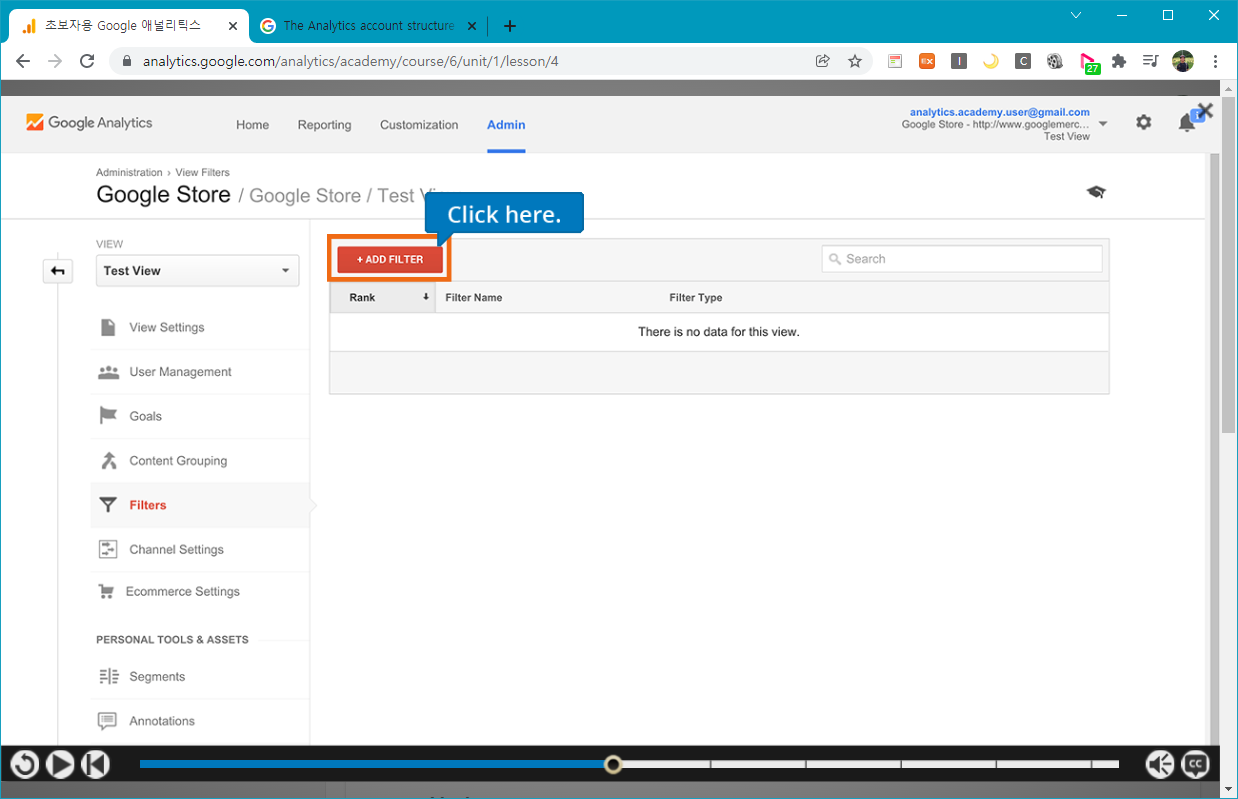Sort by the Rank column header
The width and height of the screenshot is (1238, 799).
pos(382,298)
